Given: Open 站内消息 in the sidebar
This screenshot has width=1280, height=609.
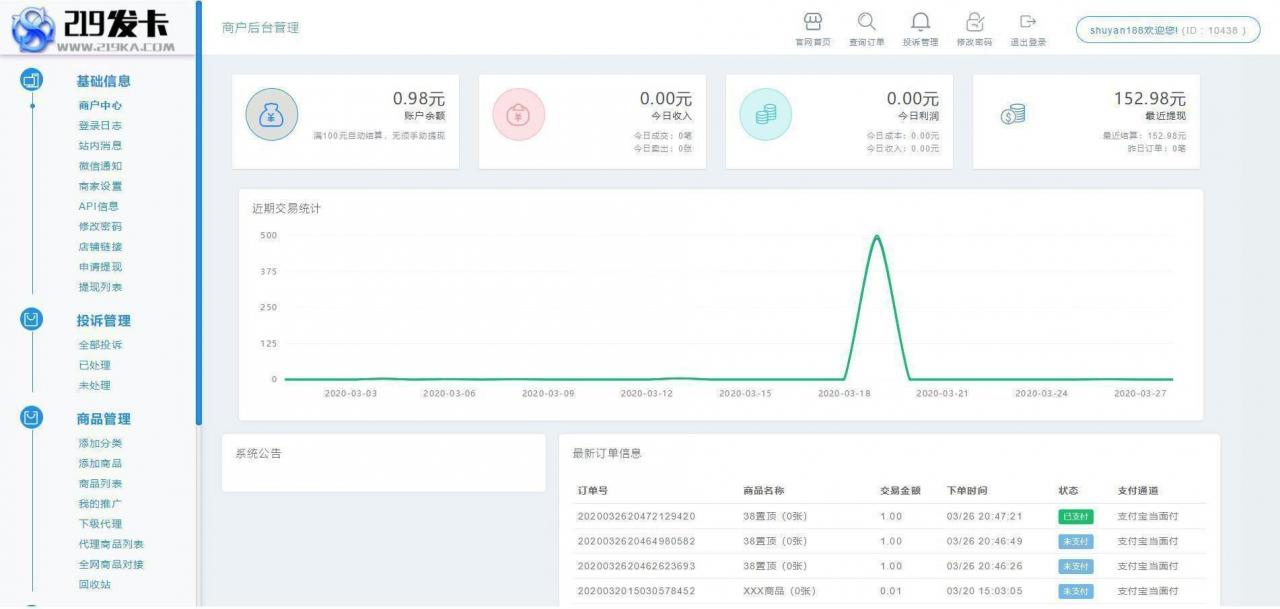Looking at the screenshot, I should (x=100, y=146).
